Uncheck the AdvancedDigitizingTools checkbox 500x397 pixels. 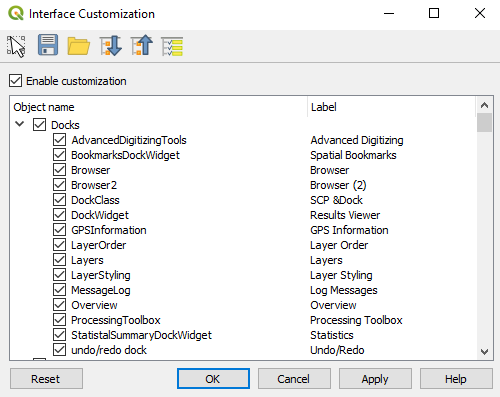[x=59, y=140]
